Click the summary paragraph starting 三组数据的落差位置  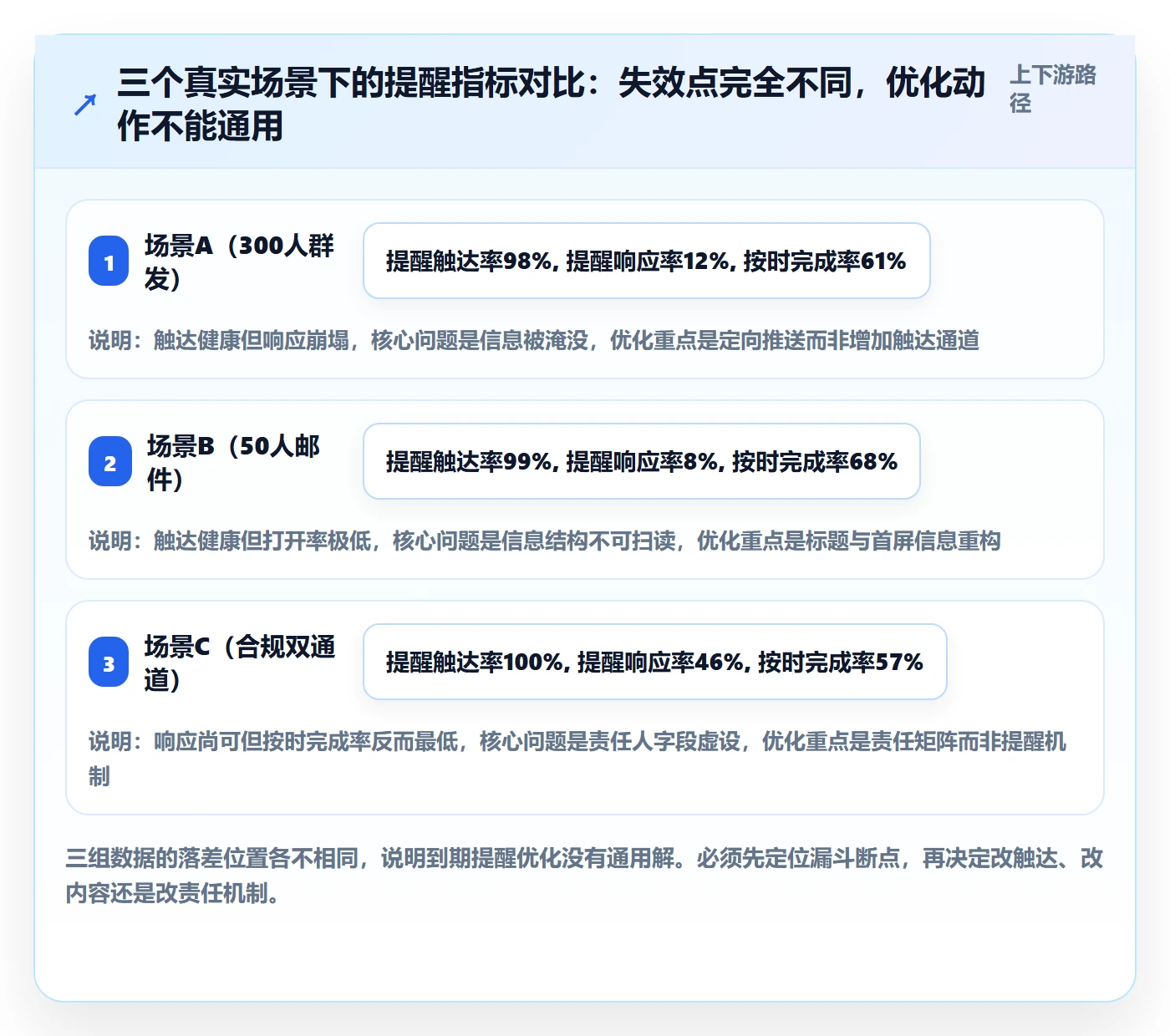coord(584,876)
